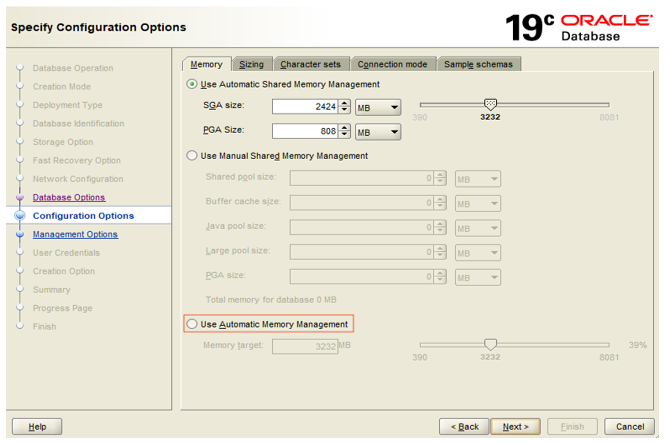Switch to the Sizing tab
The height and width of the screenshot is (443, 664).
coord(252,64)
